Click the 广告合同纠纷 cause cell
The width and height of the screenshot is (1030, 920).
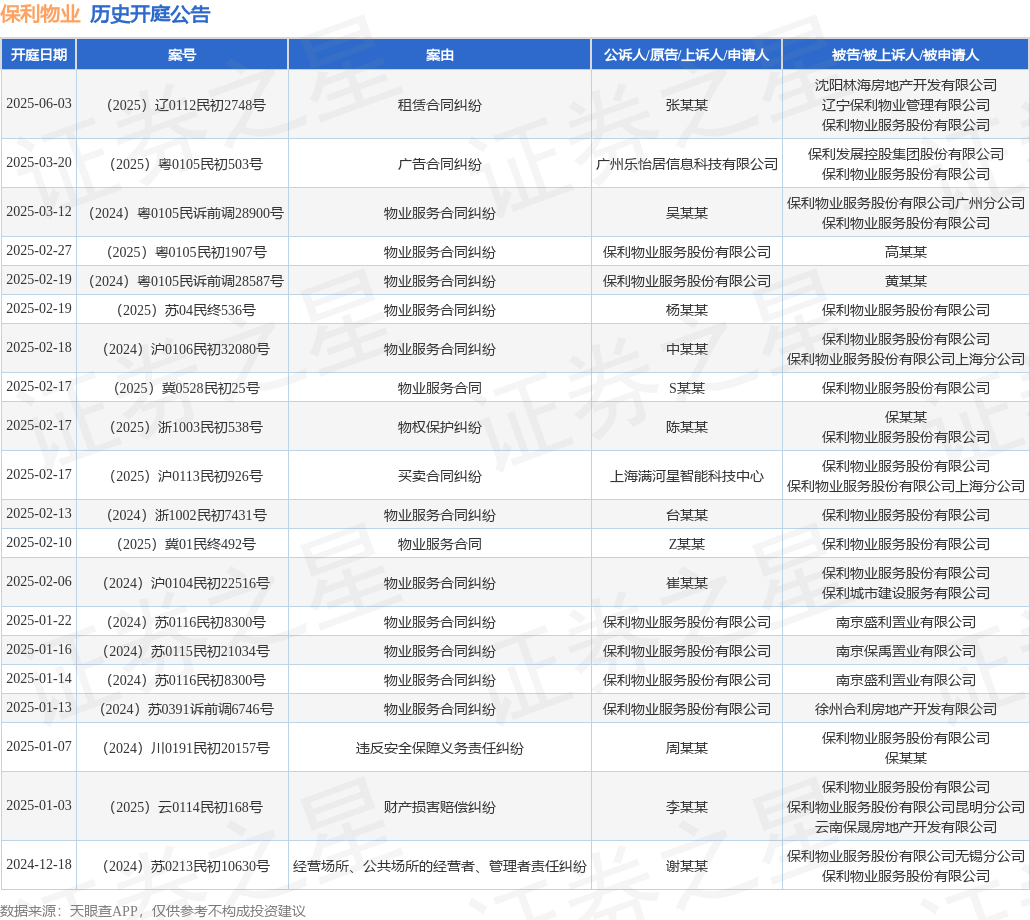click(x=439, y=164)
